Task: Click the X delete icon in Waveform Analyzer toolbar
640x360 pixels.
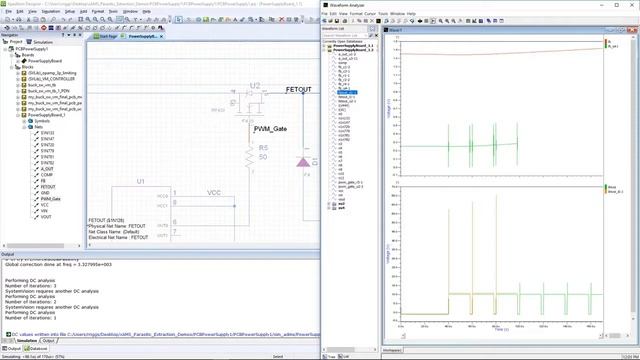Action: (x=372, y=21)
